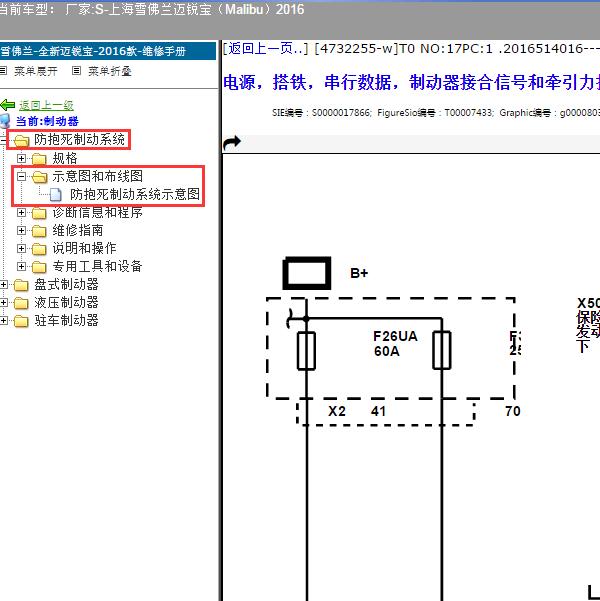Select 当前:制动器 label

click(x=47, y=121)
